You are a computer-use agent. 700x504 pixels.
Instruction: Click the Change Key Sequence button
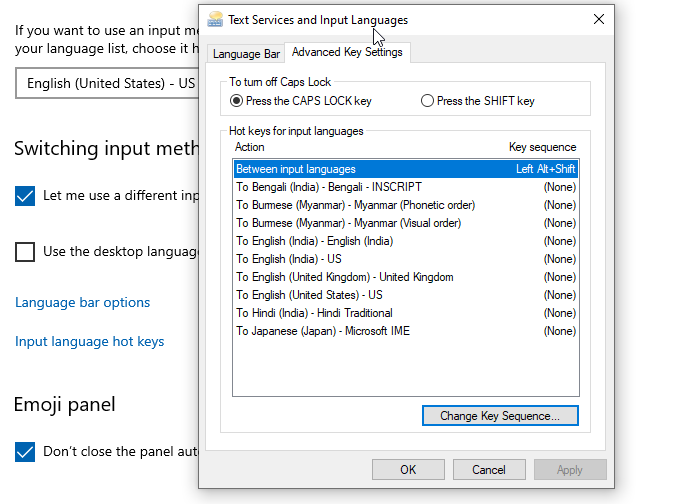coord(500,415)
